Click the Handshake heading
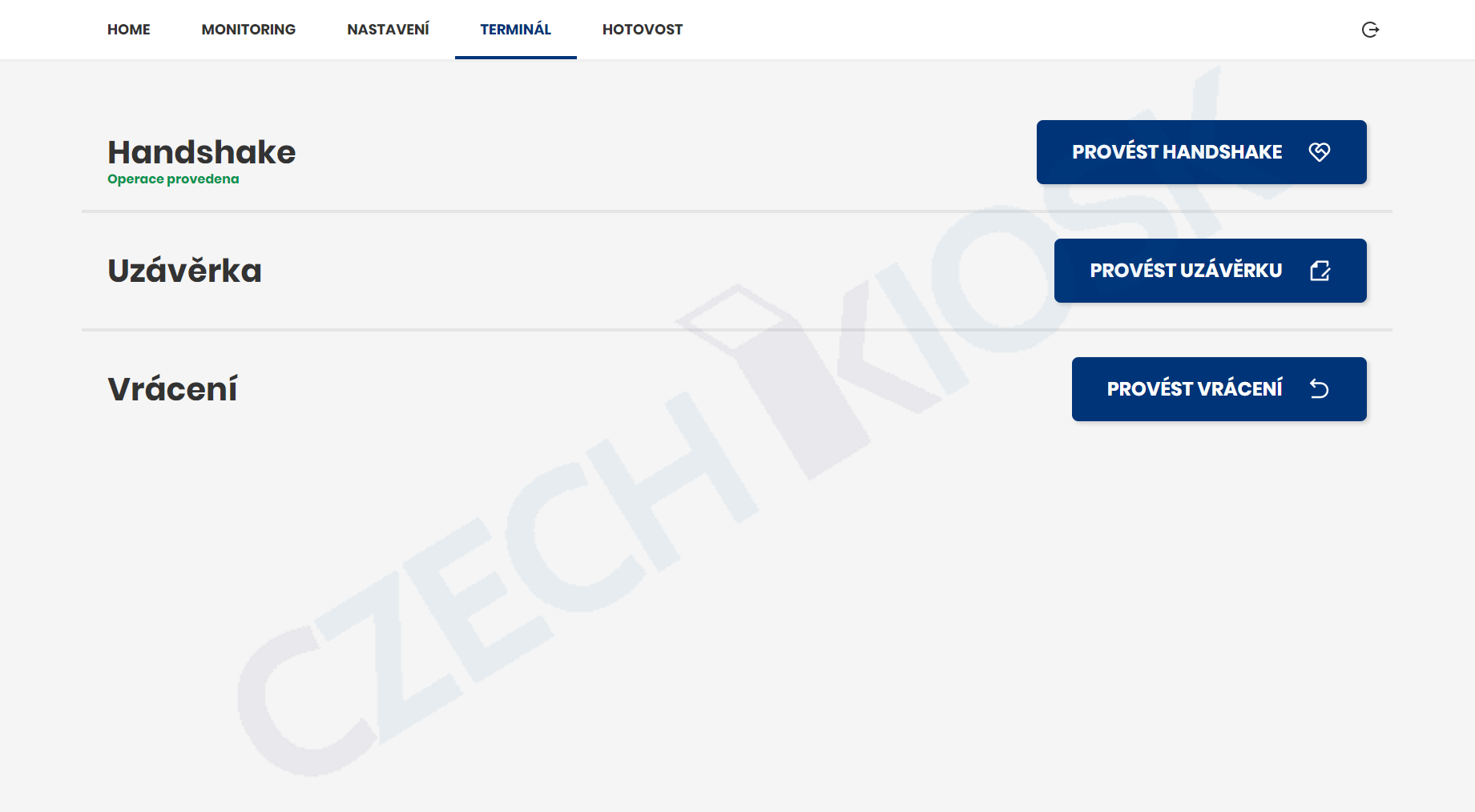The image size is (1475, 812). click(x=202, y=152)
